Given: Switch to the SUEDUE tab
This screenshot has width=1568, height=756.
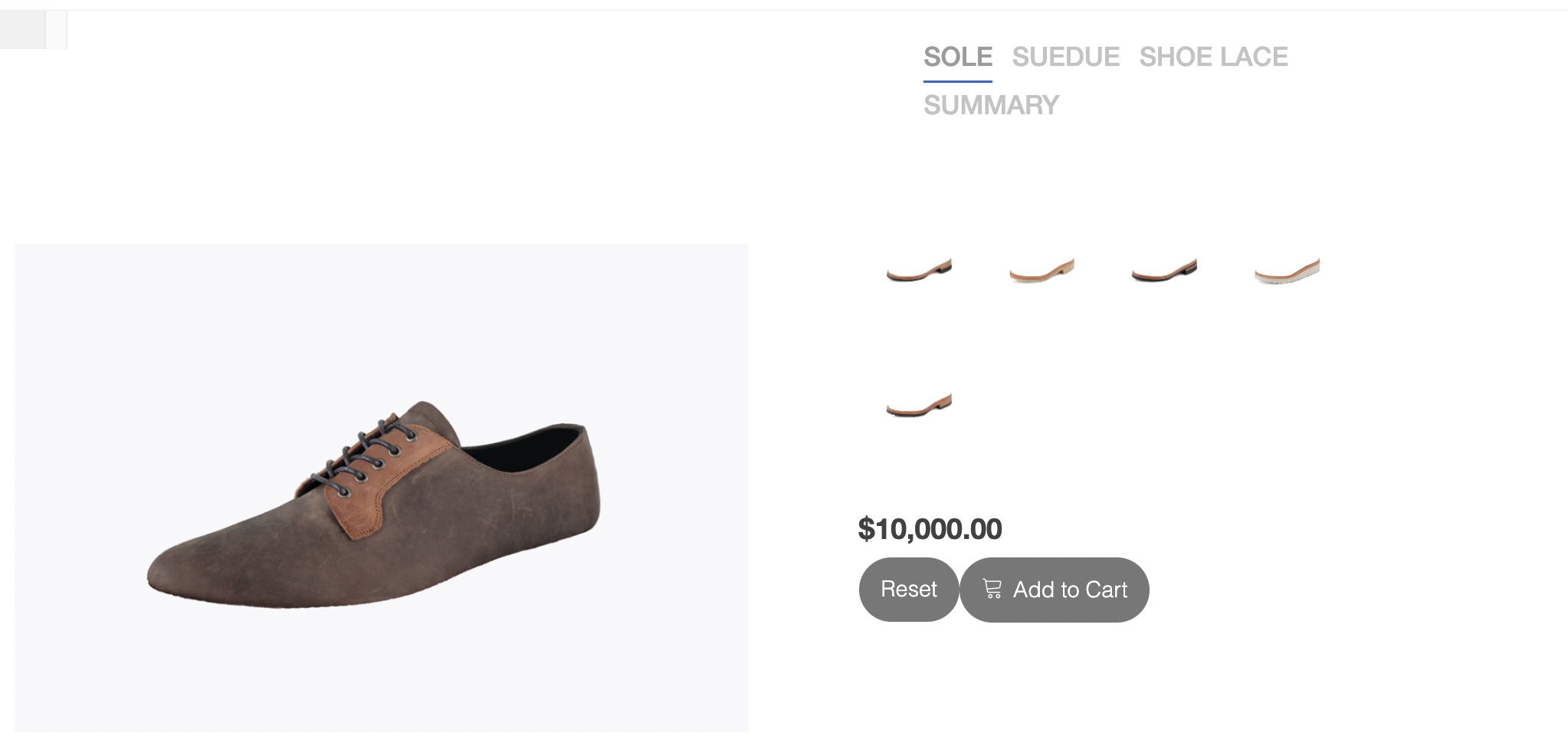Looking at the screenshot, I should [1066, 57].
